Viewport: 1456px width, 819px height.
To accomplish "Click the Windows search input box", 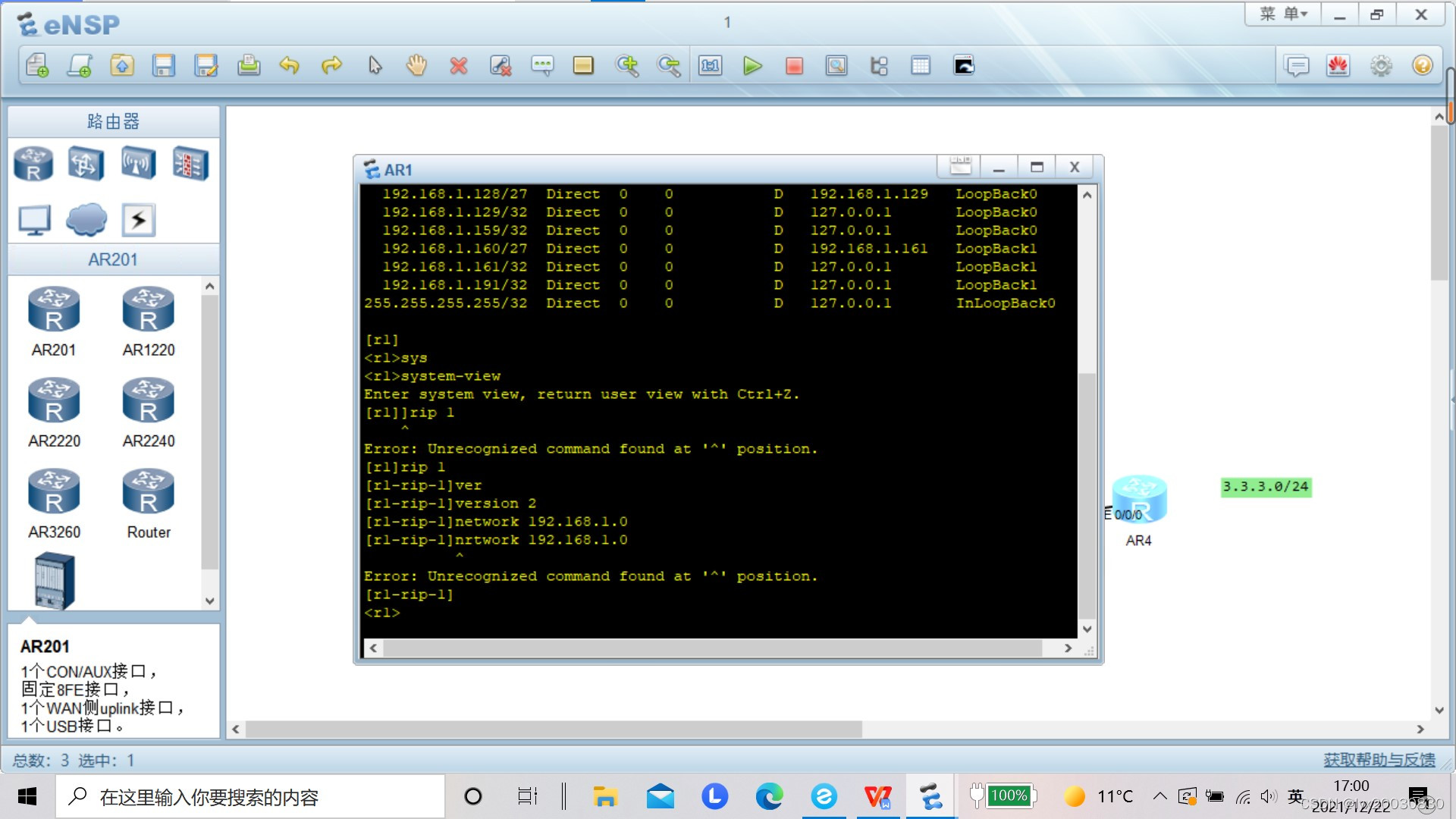I will 250,797.
